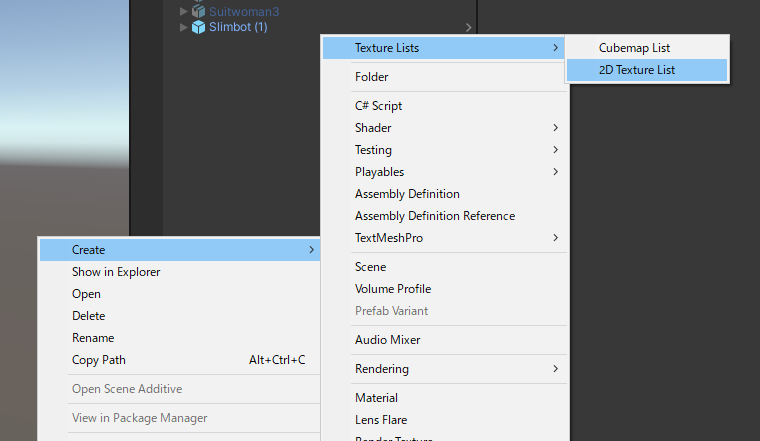Select Suitwoman3 in the hierarchy
Viewport: 760px width, 441px height.
[244, 11]
